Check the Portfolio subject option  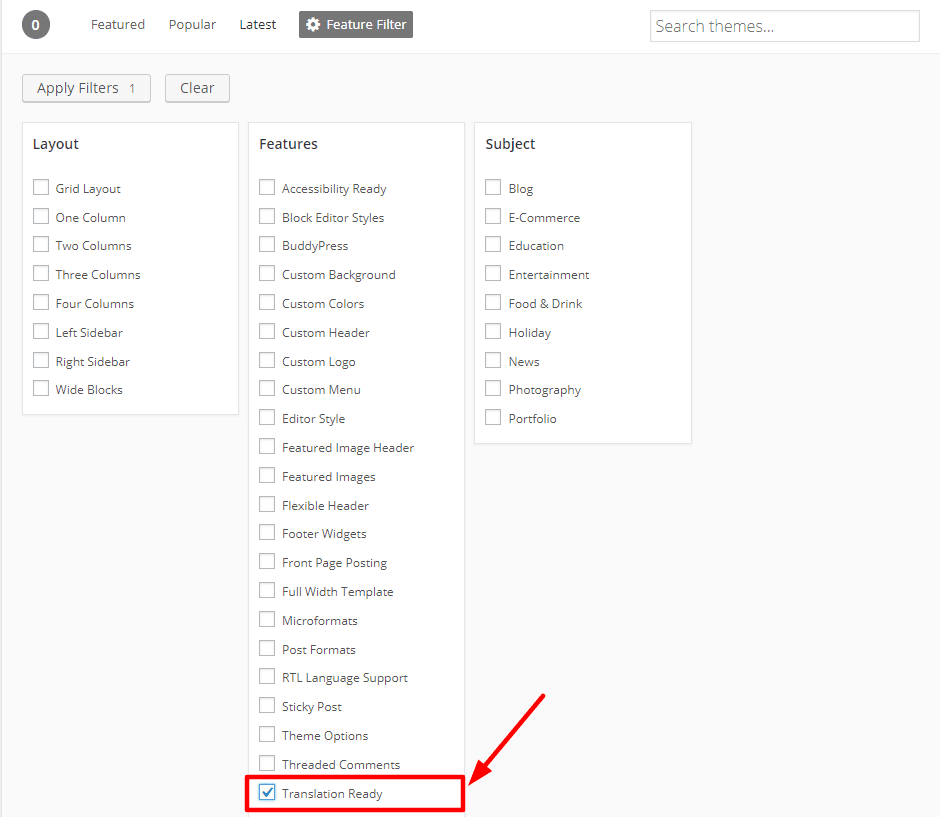(493, 418)
